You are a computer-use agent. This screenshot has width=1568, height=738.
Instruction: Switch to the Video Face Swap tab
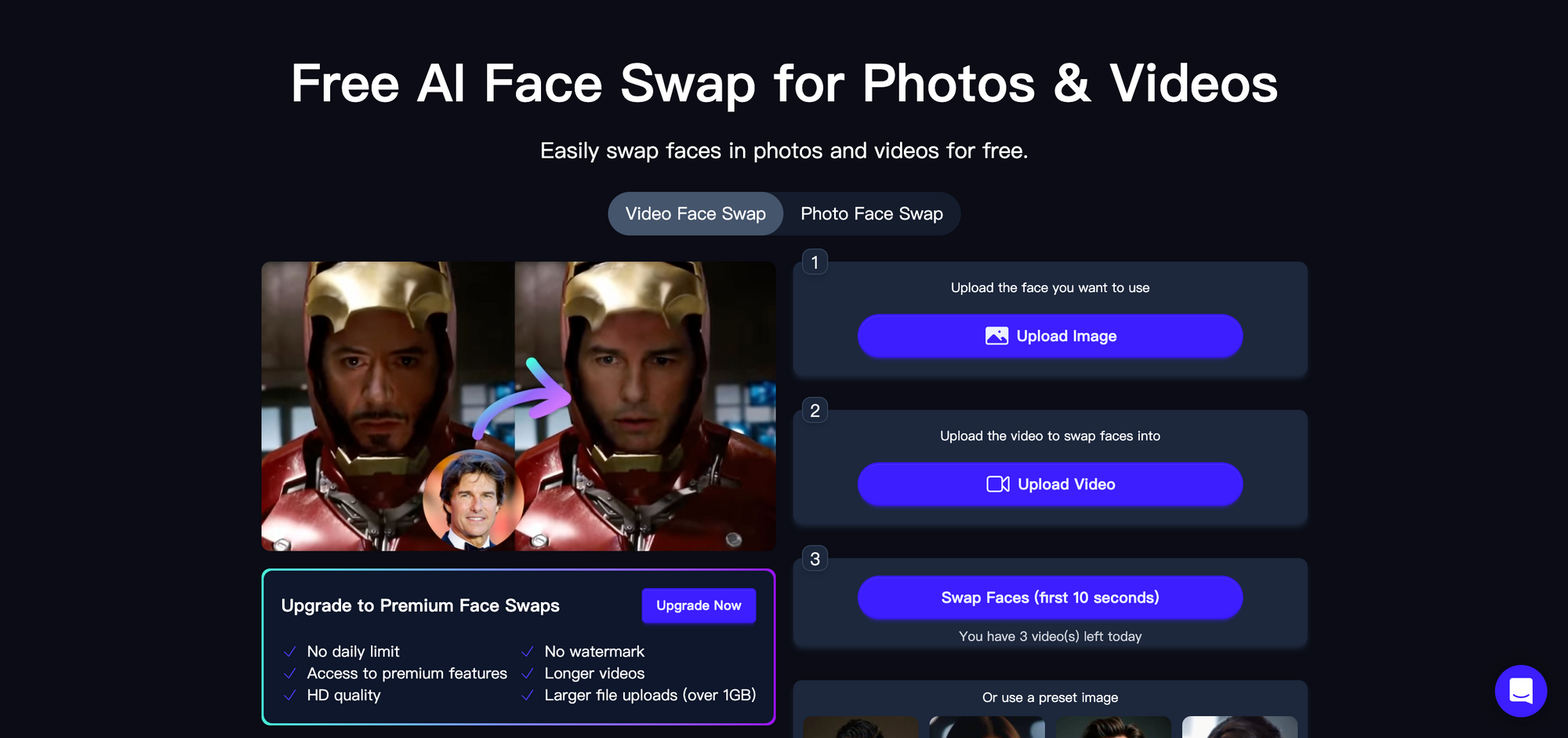coord(695,214)
